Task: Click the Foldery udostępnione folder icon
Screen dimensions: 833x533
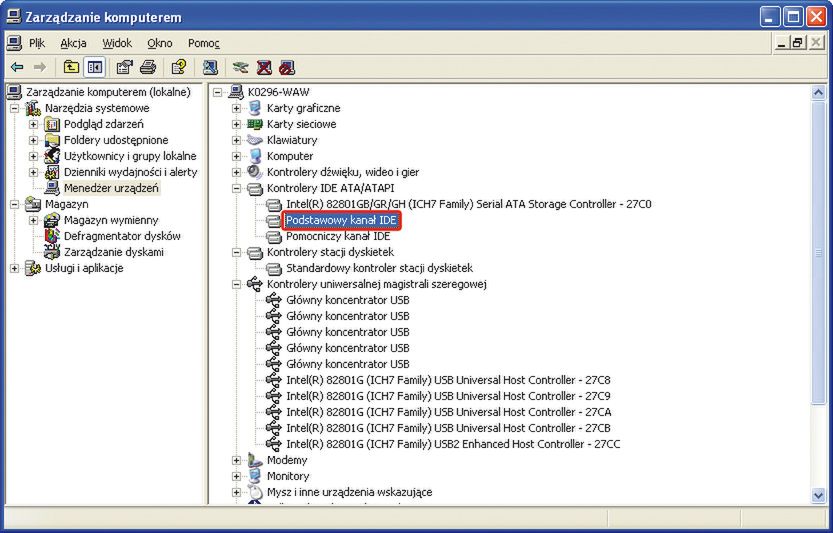Action: (52, 140)
